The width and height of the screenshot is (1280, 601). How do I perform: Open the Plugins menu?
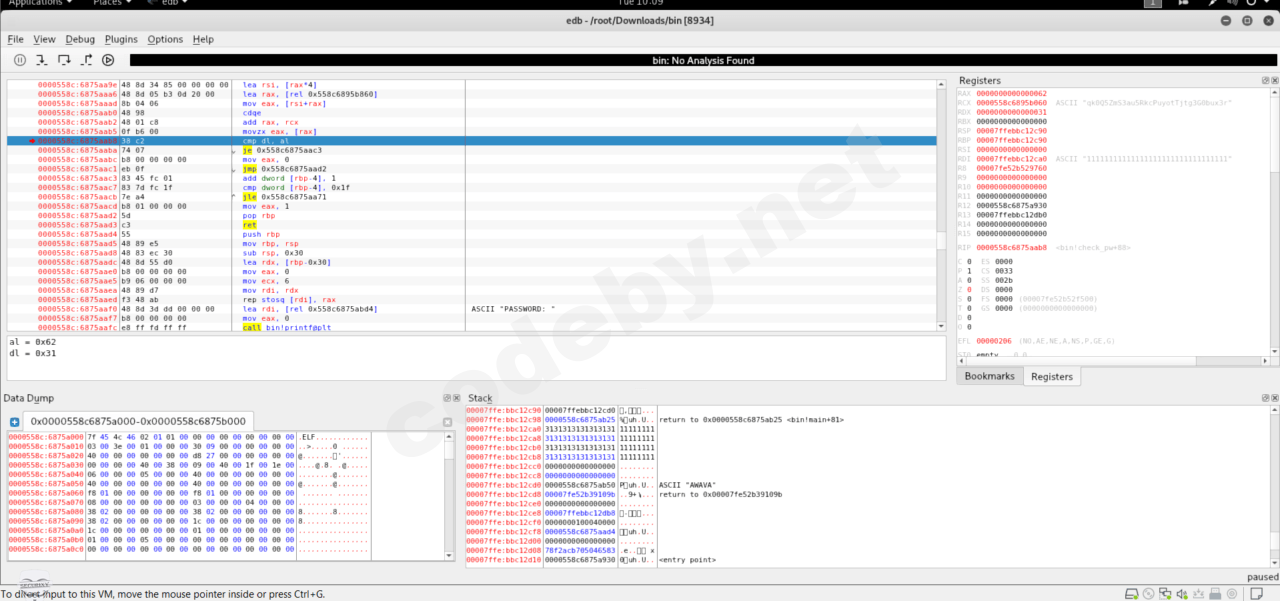(121, 39)
